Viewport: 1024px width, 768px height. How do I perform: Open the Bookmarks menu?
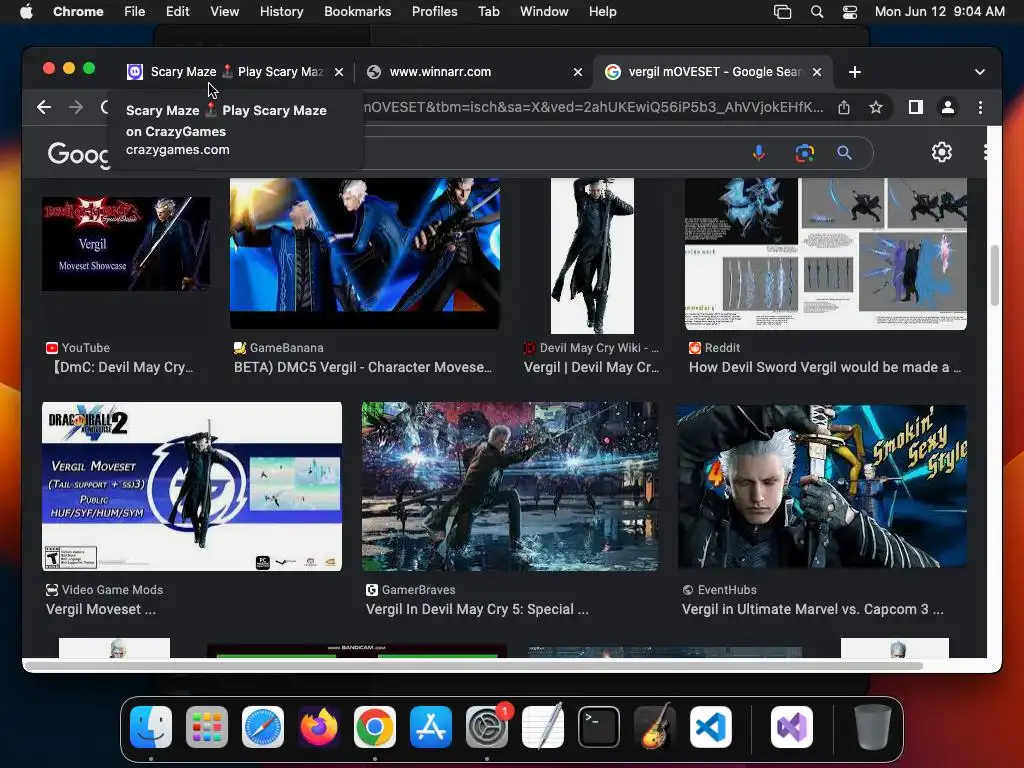pyautogui.click(x=357, y=12)
